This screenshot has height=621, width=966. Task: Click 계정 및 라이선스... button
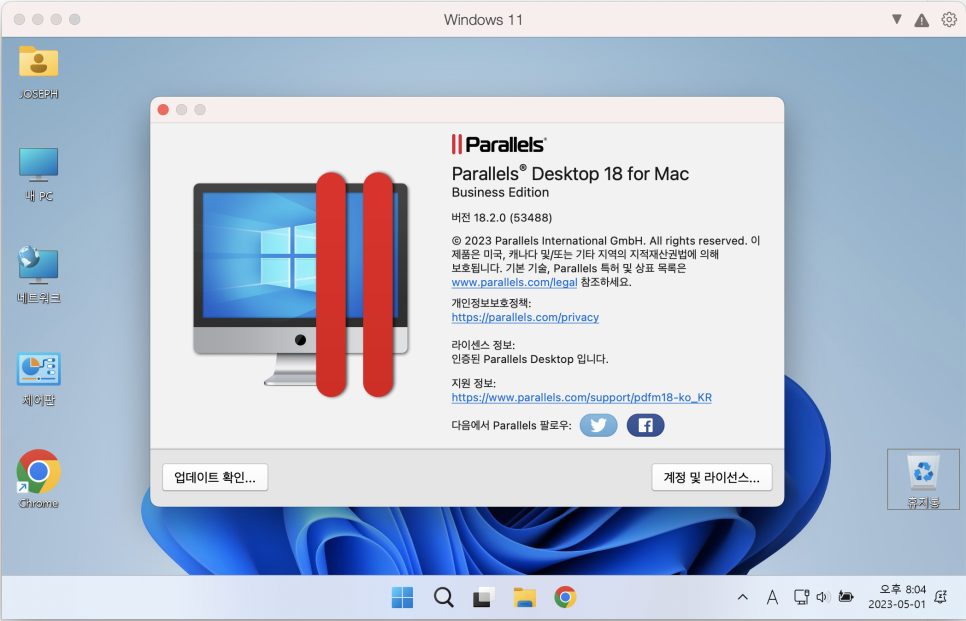(x=712, y=477)
